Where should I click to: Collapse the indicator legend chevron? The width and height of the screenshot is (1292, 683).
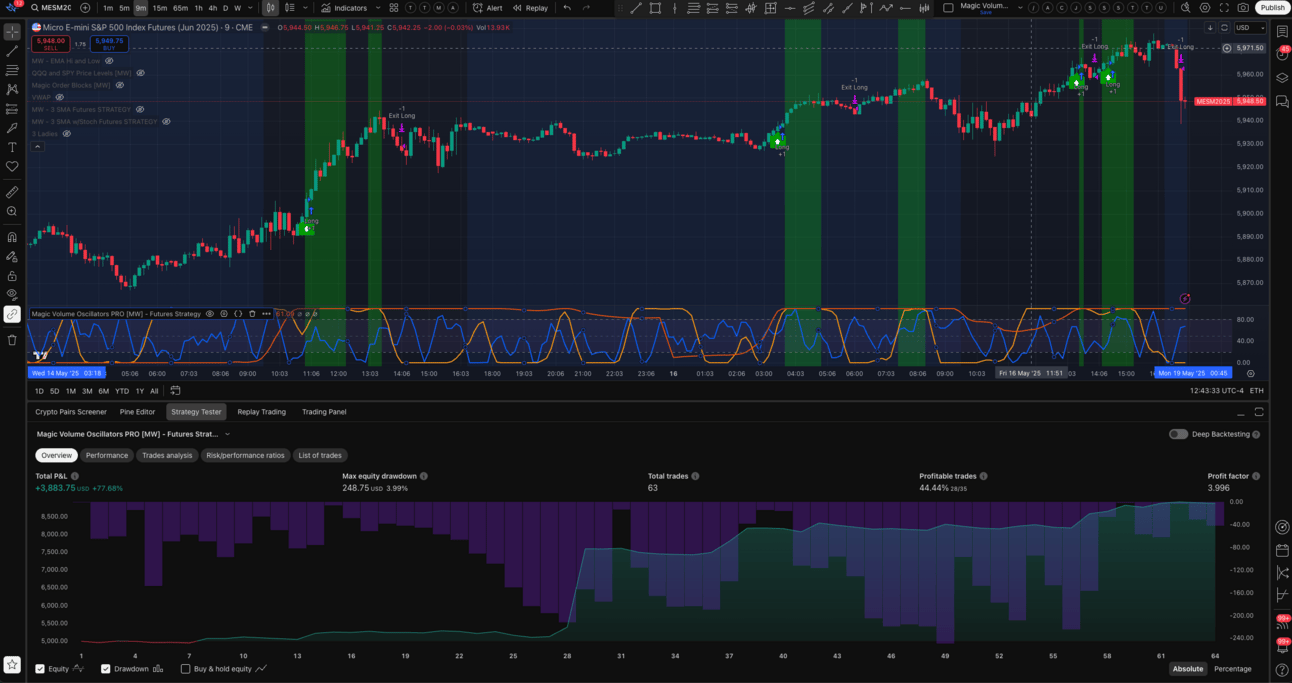click(38, 146)
